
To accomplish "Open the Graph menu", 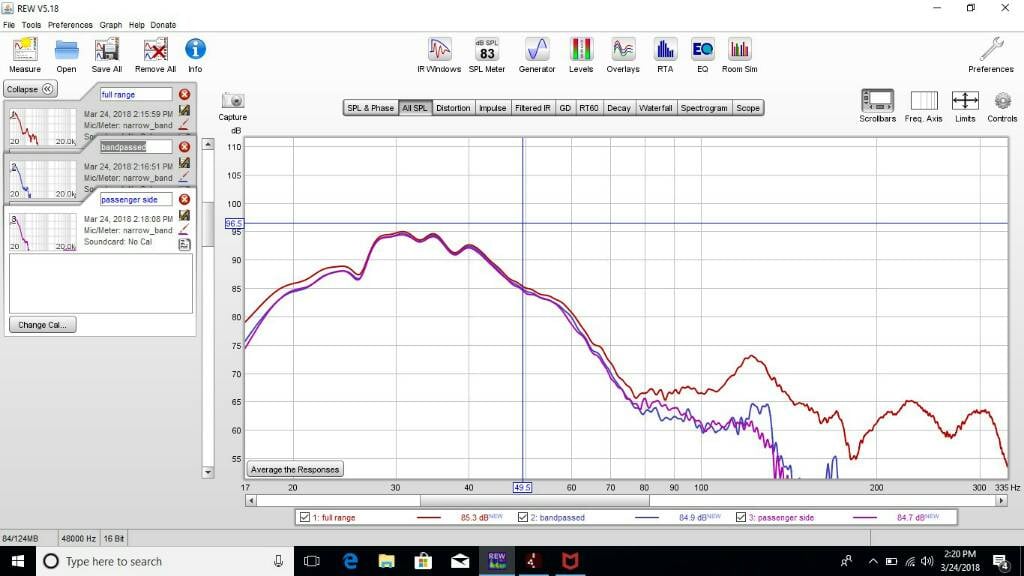I will (111, 24).
